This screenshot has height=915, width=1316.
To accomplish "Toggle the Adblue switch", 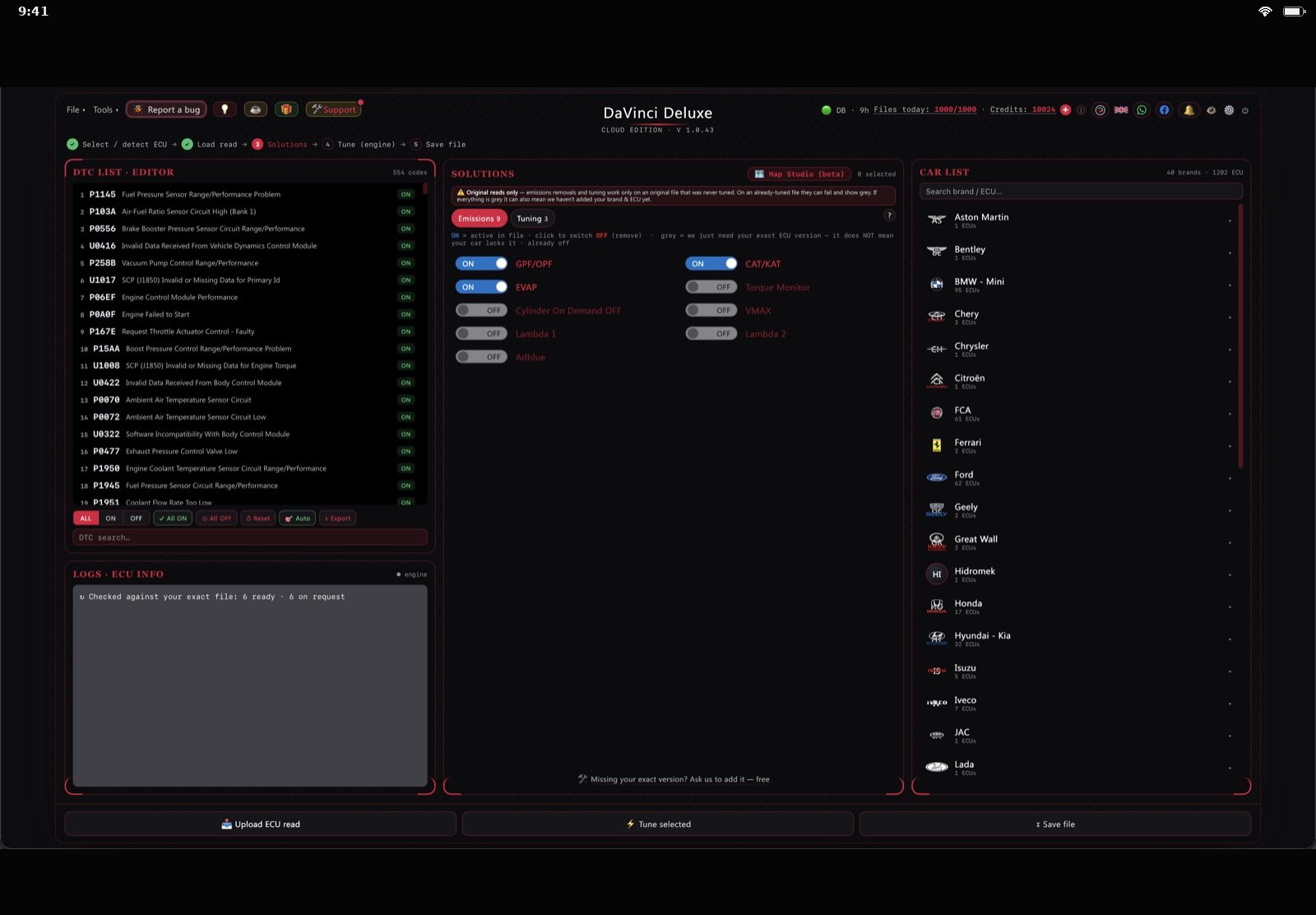I will 481,357.
